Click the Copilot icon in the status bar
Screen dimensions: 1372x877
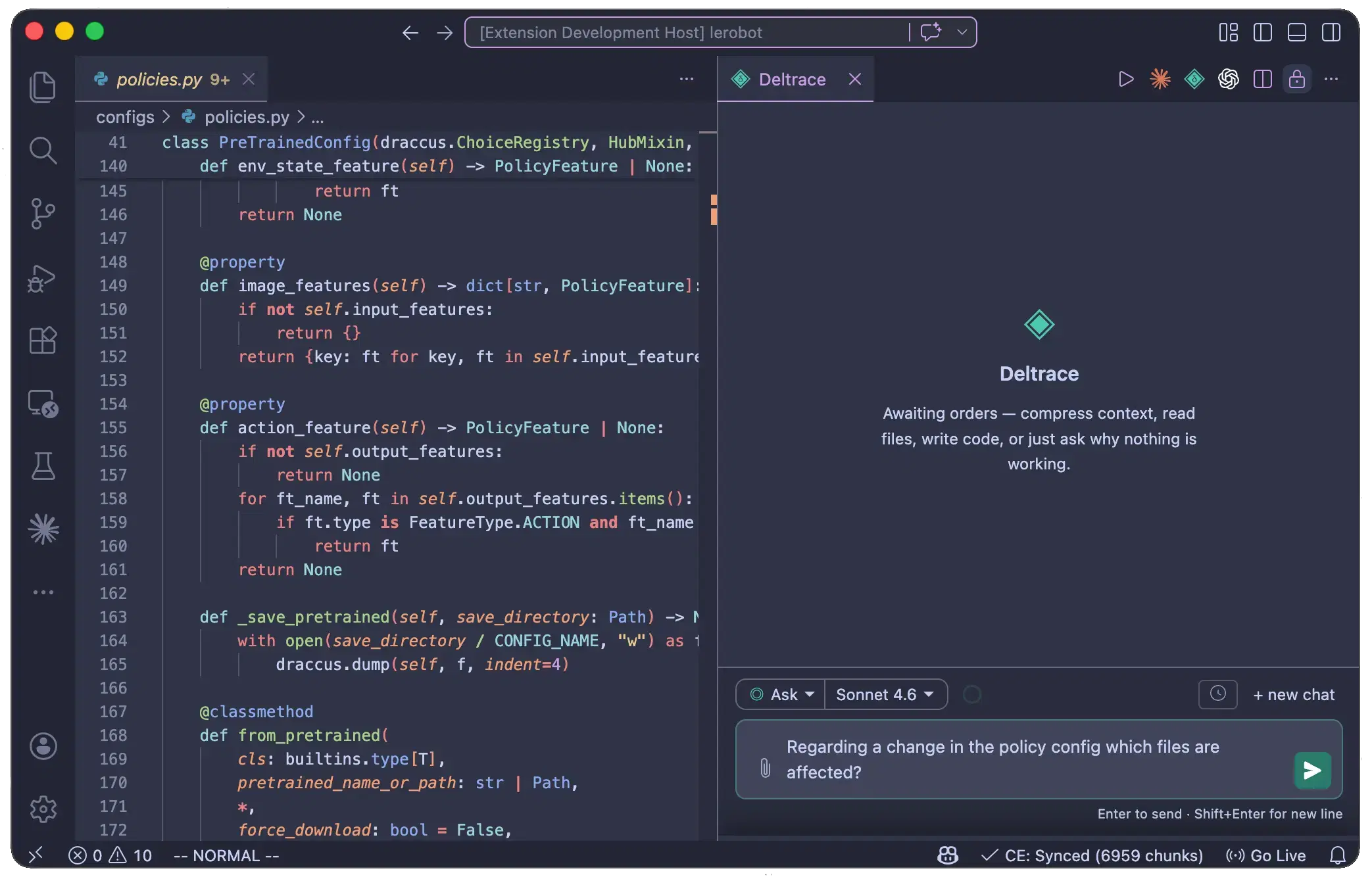point(947,855)
